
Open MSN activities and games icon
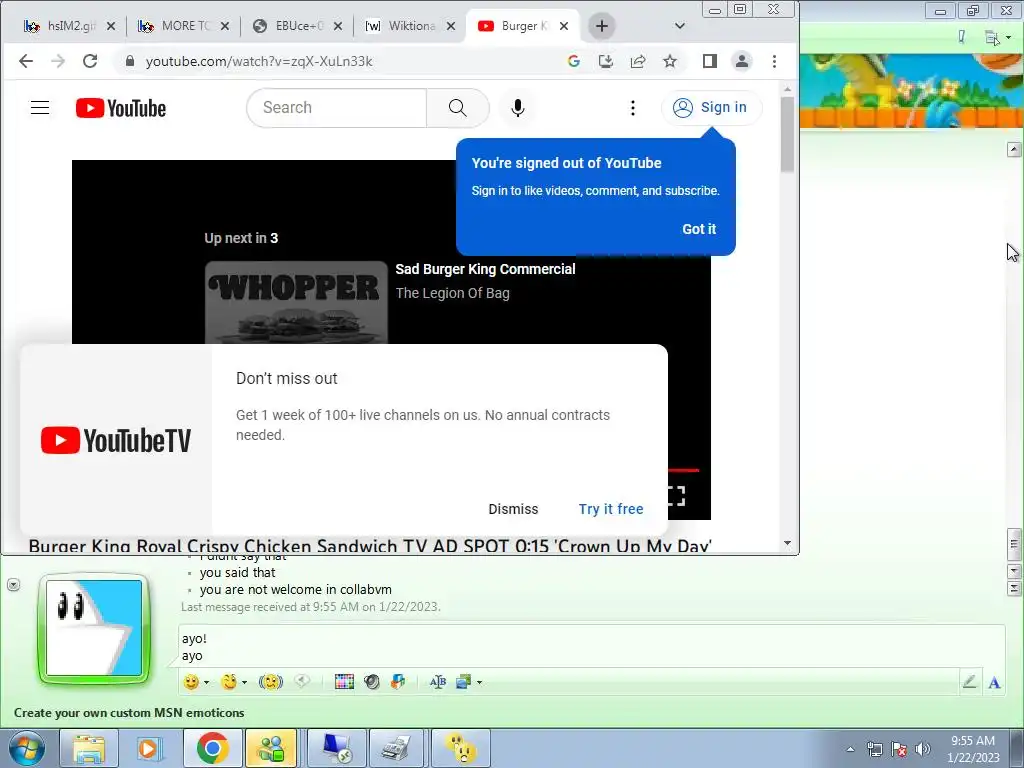[x=398, y=682]
